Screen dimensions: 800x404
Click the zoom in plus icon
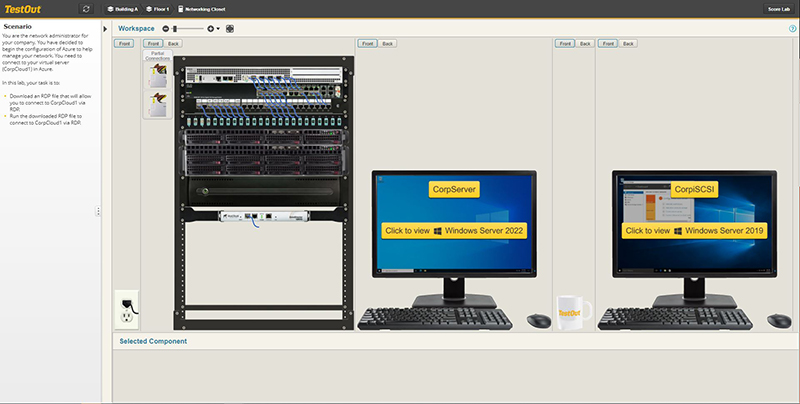pos(210,29)
